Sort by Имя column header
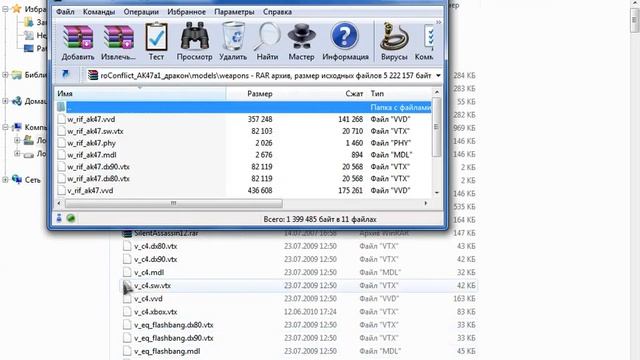Image resolution: width=640 pixels, height=360 pixels. 140,93
